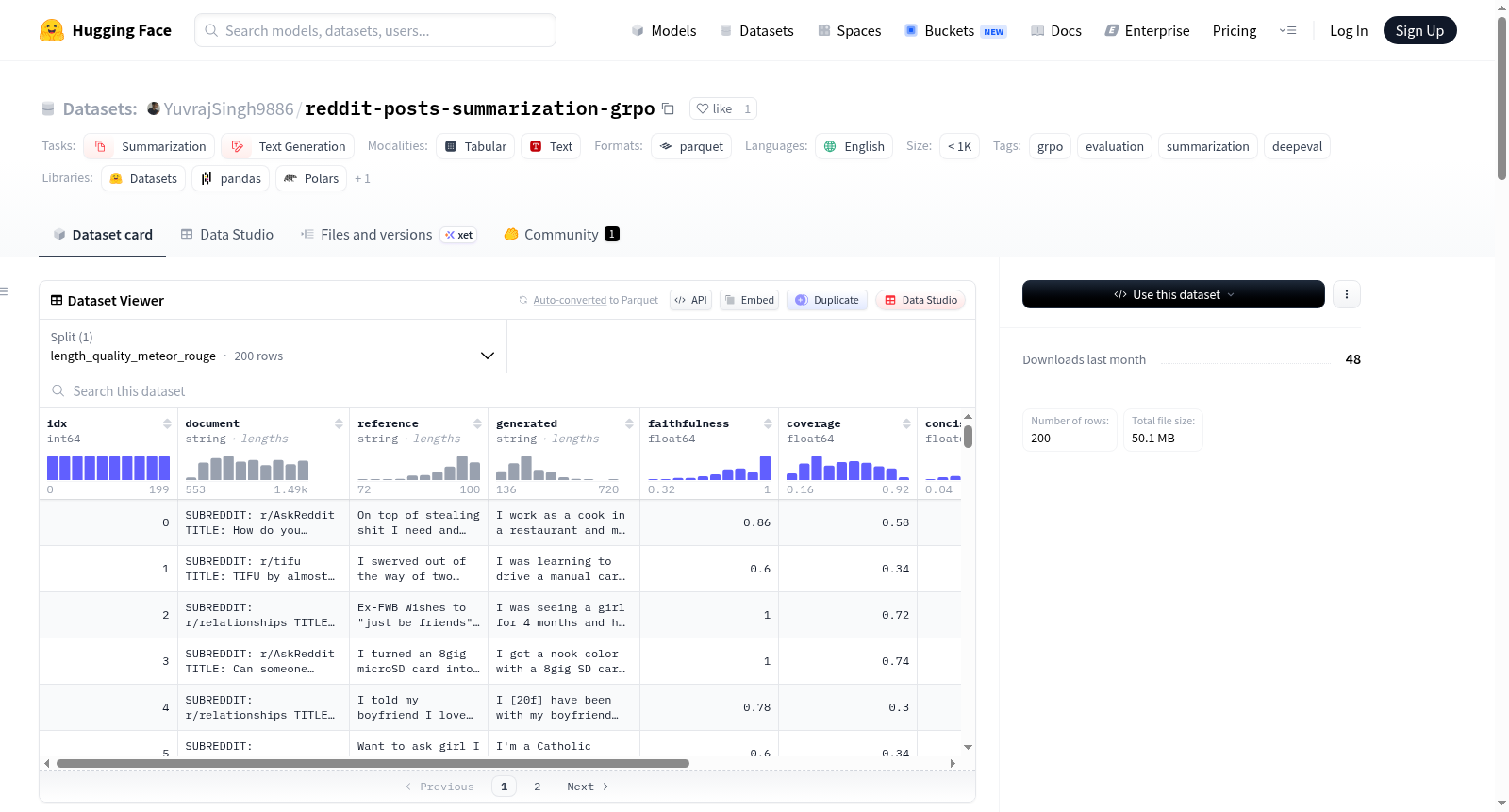Screen dimensions: 1509x812
Task: Open the Hugging Face logo home link
Action: (x=106, y=30)
